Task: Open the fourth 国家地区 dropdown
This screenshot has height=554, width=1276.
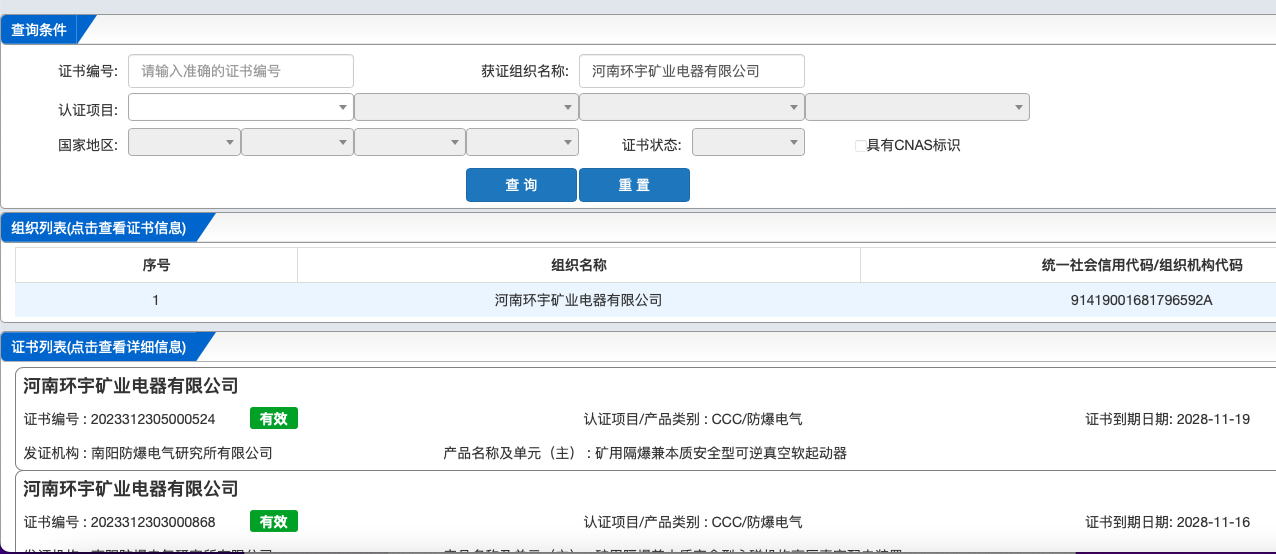Action: 523,142
